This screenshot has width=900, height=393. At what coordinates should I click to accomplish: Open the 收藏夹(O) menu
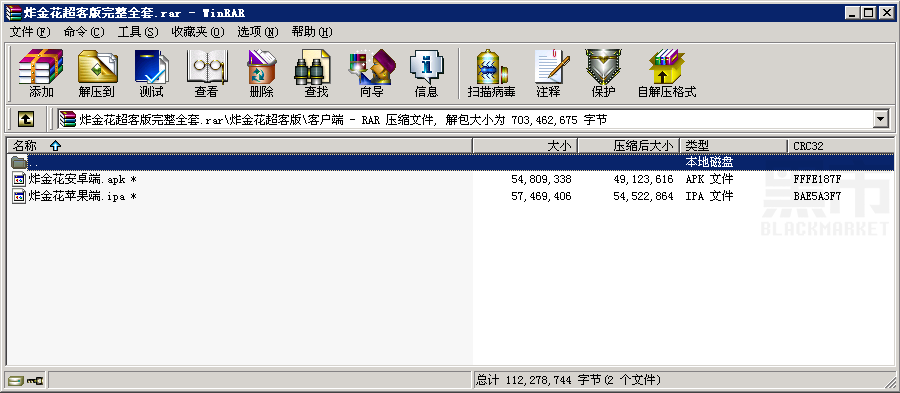[198, 32]
